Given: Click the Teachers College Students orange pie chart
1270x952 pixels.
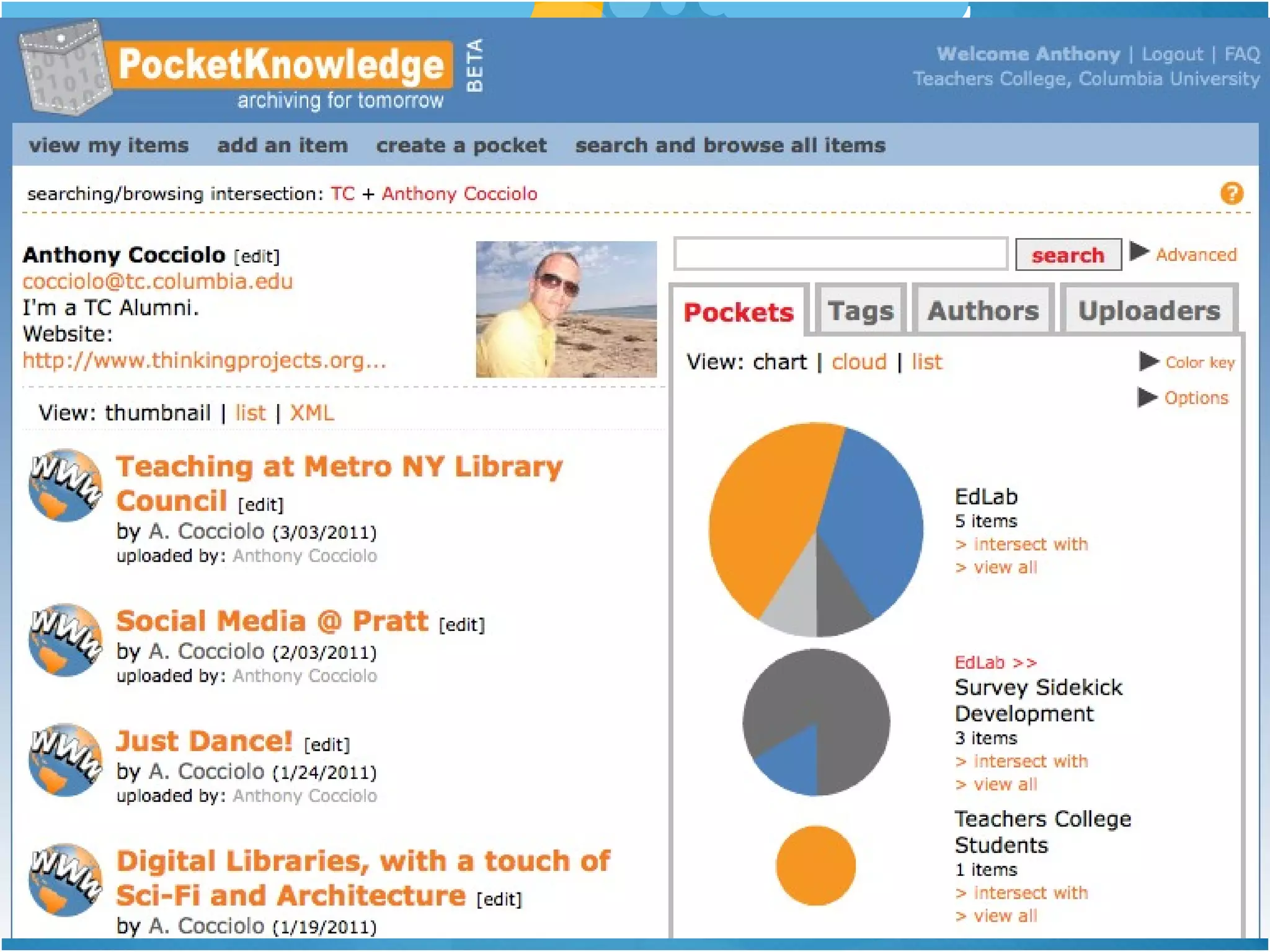Looking at the screenshot, I should click(x=815, y=865).
